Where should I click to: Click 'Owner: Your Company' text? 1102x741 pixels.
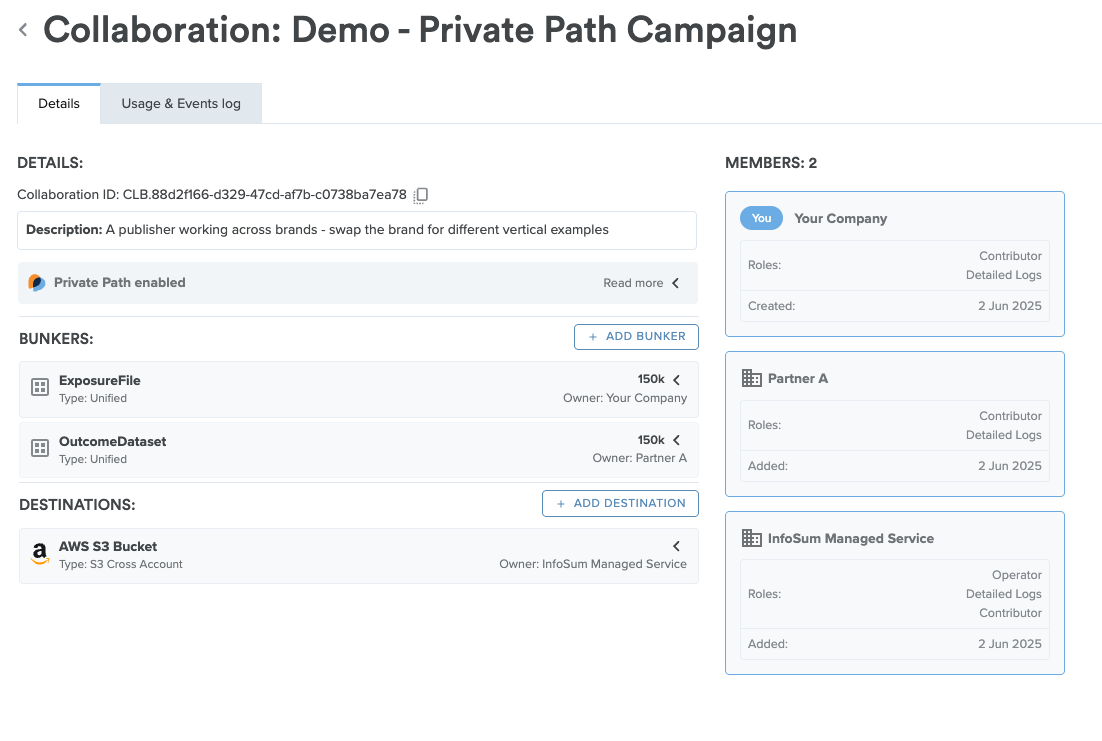[x=625, y=398]
